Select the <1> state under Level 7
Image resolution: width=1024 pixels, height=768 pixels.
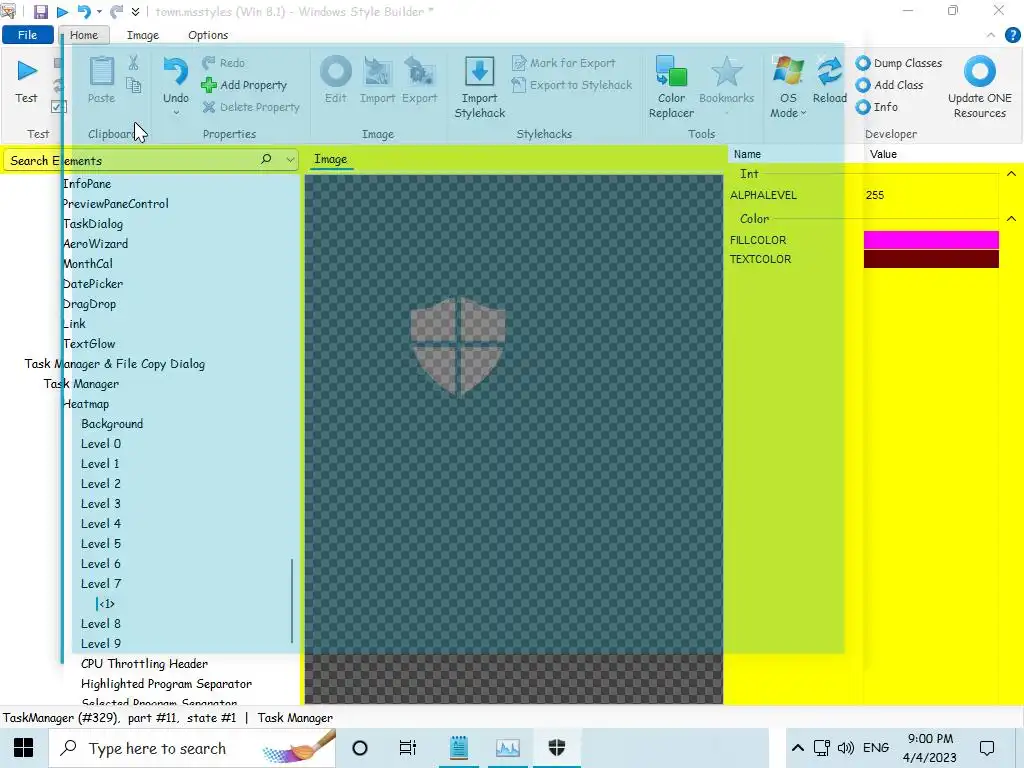[x=106, y=604]
